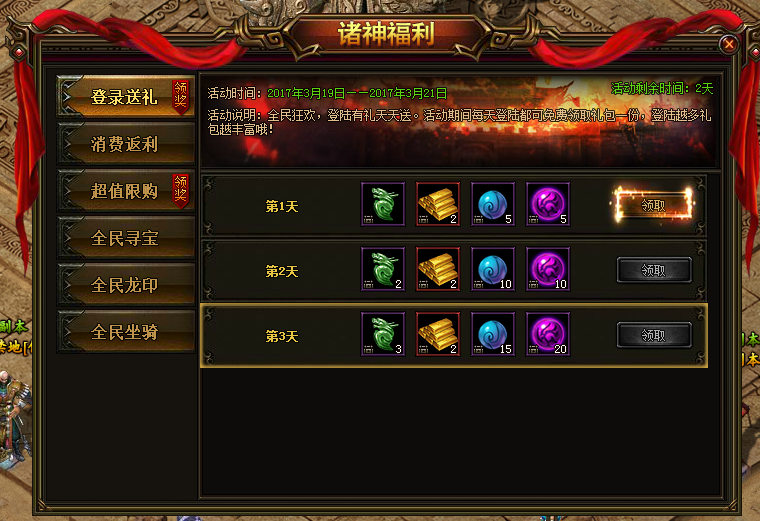Screen dimensions: 760x521
Task: Open the 登录送礼 tab
Action: [x=126, y=96]
